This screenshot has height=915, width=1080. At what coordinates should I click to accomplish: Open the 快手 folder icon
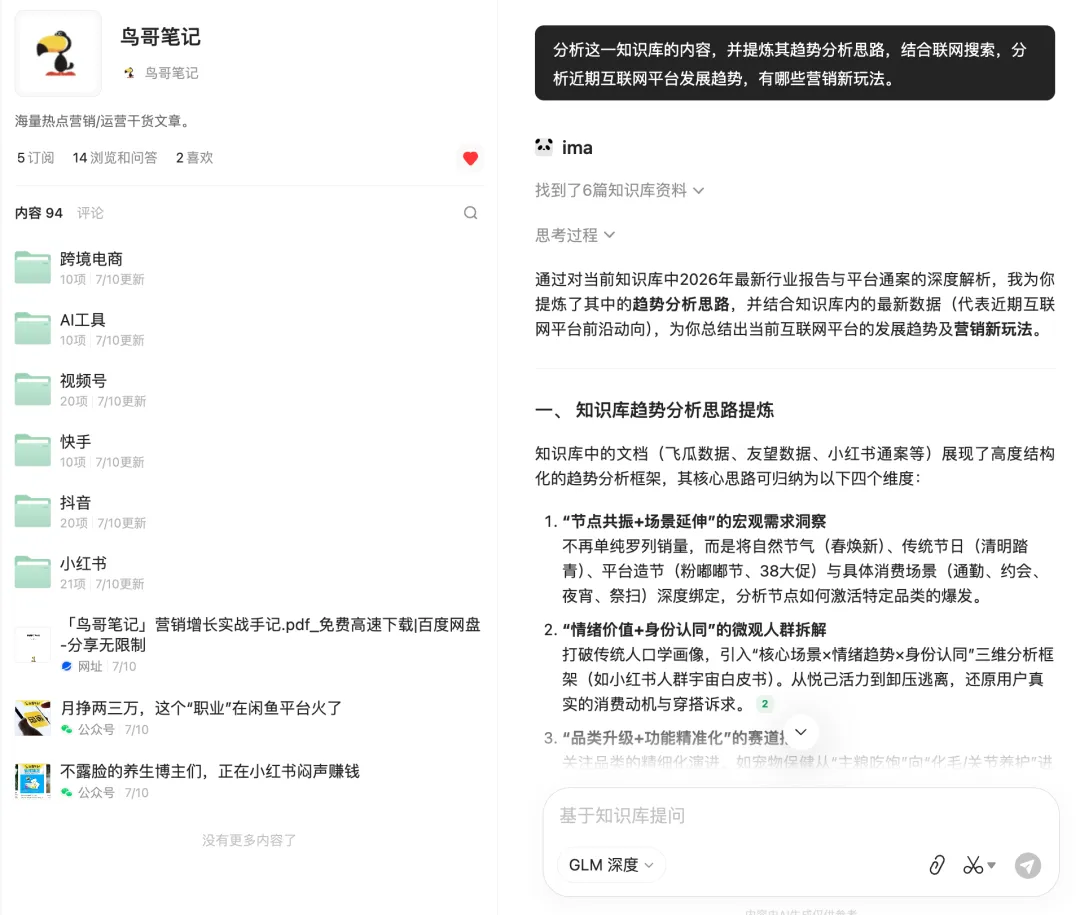32,450
